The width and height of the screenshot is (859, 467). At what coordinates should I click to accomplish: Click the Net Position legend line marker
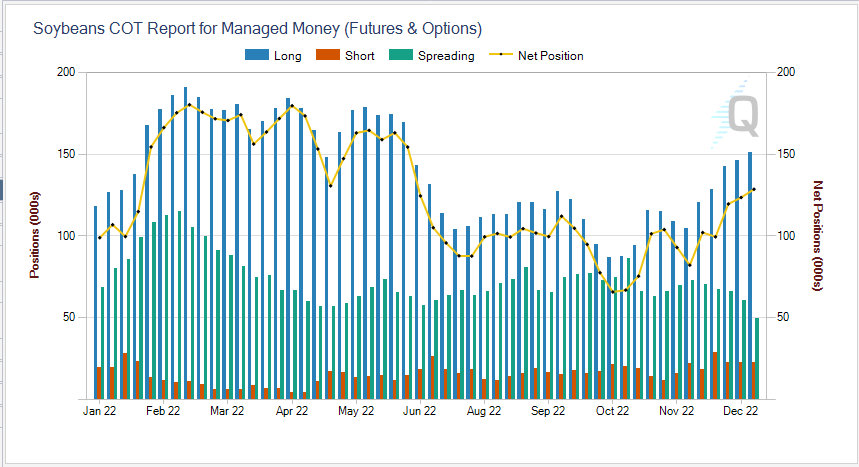point(501,55)
